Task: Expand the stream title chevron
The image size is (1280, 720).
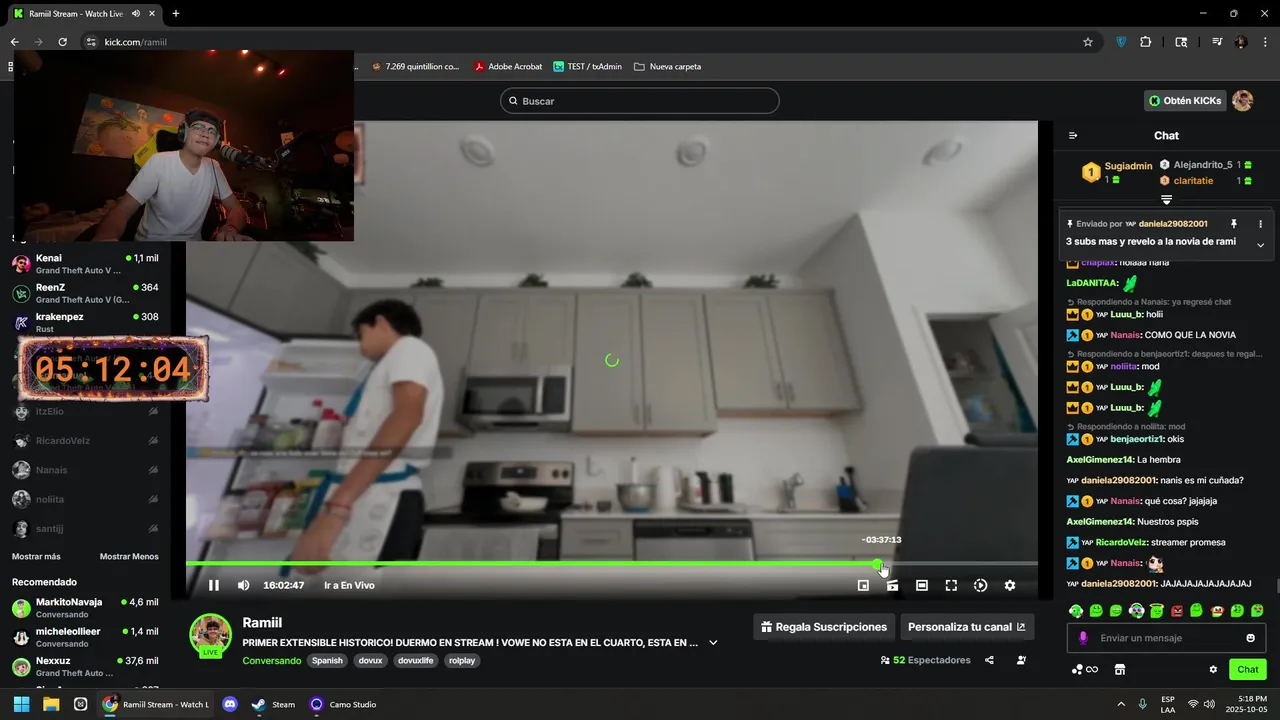Action: [x=713, y=643]
